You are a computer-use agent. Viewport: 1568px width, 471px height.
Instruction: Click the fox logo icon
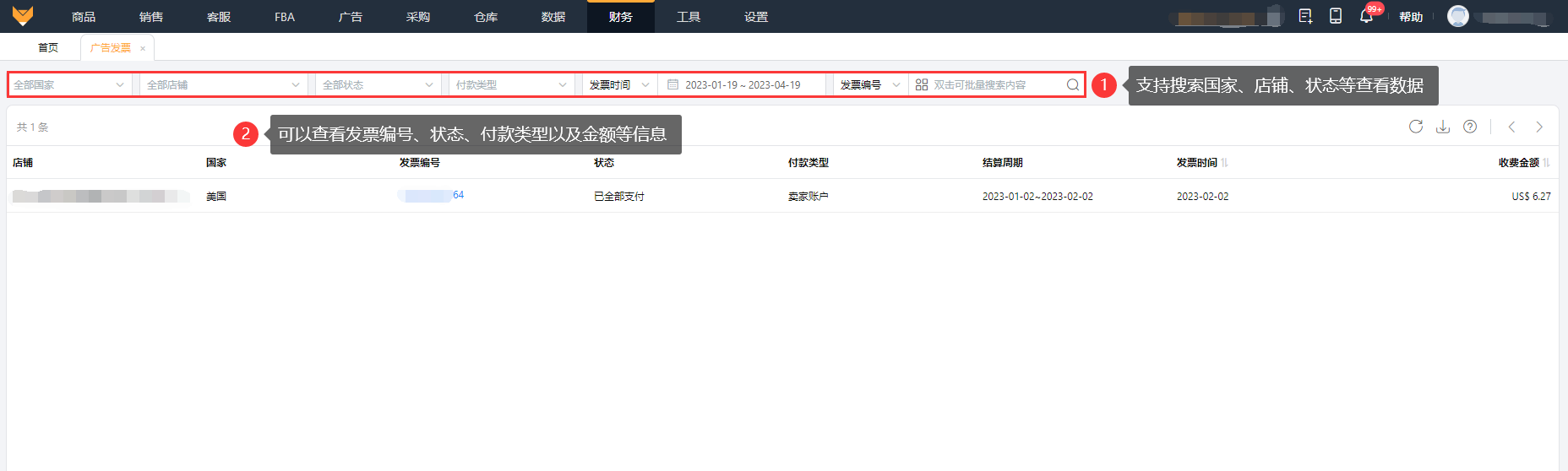(23, 16)
